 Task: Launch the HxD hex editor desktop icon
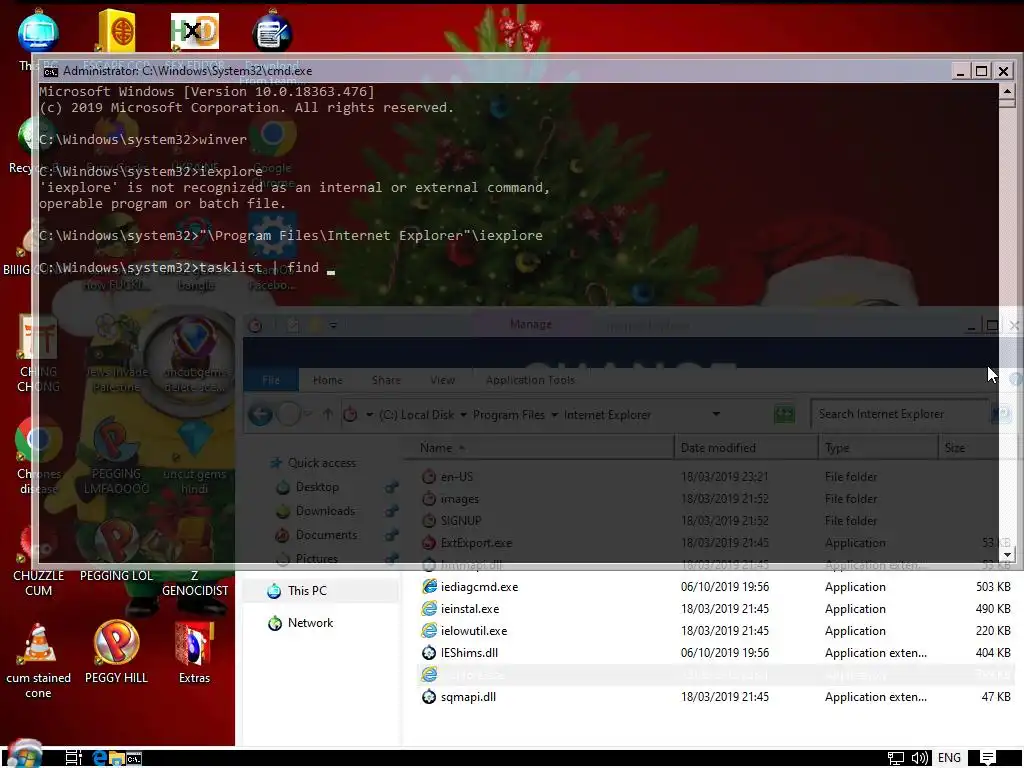click(x=195, y=31)
